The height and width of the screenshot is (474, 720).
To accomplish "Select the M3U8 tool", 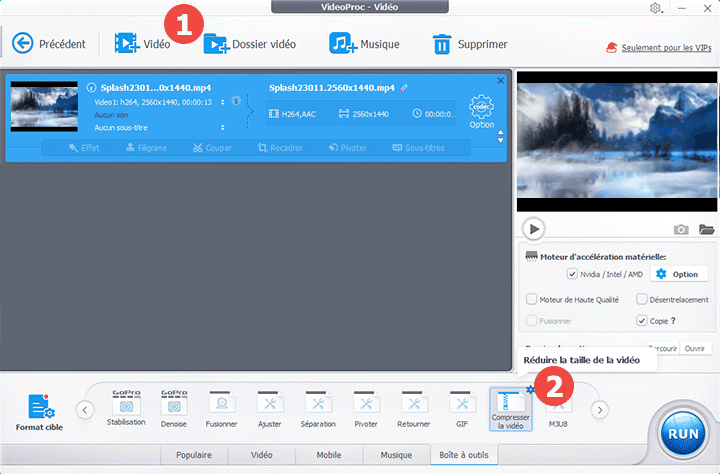I will point(558,410).
